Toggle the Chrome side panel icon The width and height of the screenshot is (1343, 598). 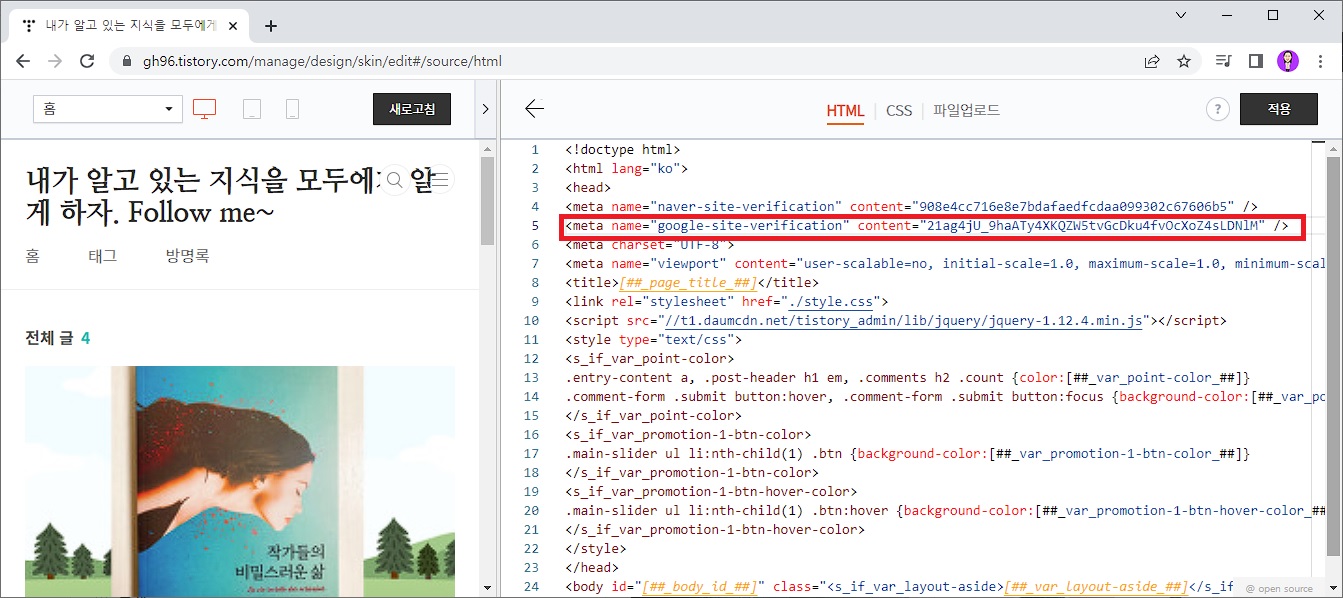pyautogui.click(x=1255, y=61)
